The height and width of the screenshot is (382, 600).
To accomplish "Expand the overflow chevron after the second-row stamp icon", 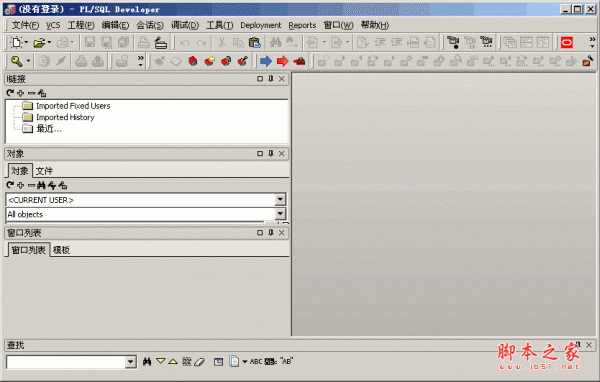I will tap(140, 60).
